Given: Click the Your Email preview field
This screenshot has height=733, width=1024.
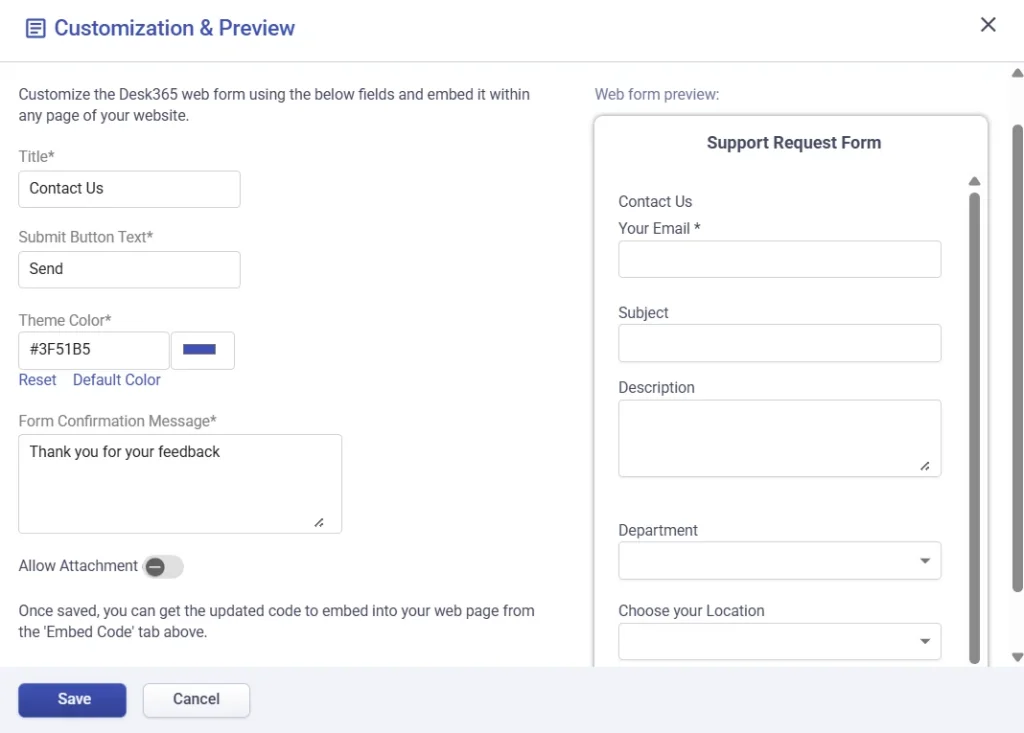Looking at the screenshot, I should click(779, 259).
